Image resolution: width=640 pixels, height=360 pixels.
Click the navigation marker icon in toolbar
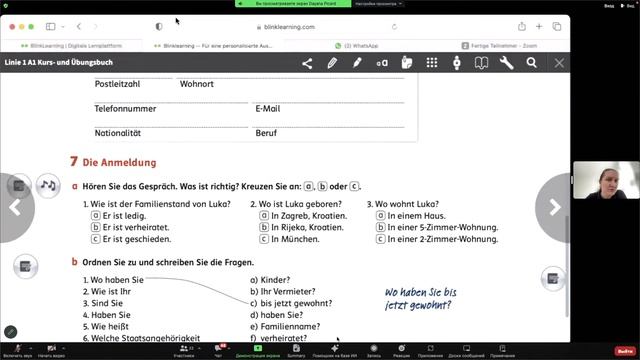point(457,63)
